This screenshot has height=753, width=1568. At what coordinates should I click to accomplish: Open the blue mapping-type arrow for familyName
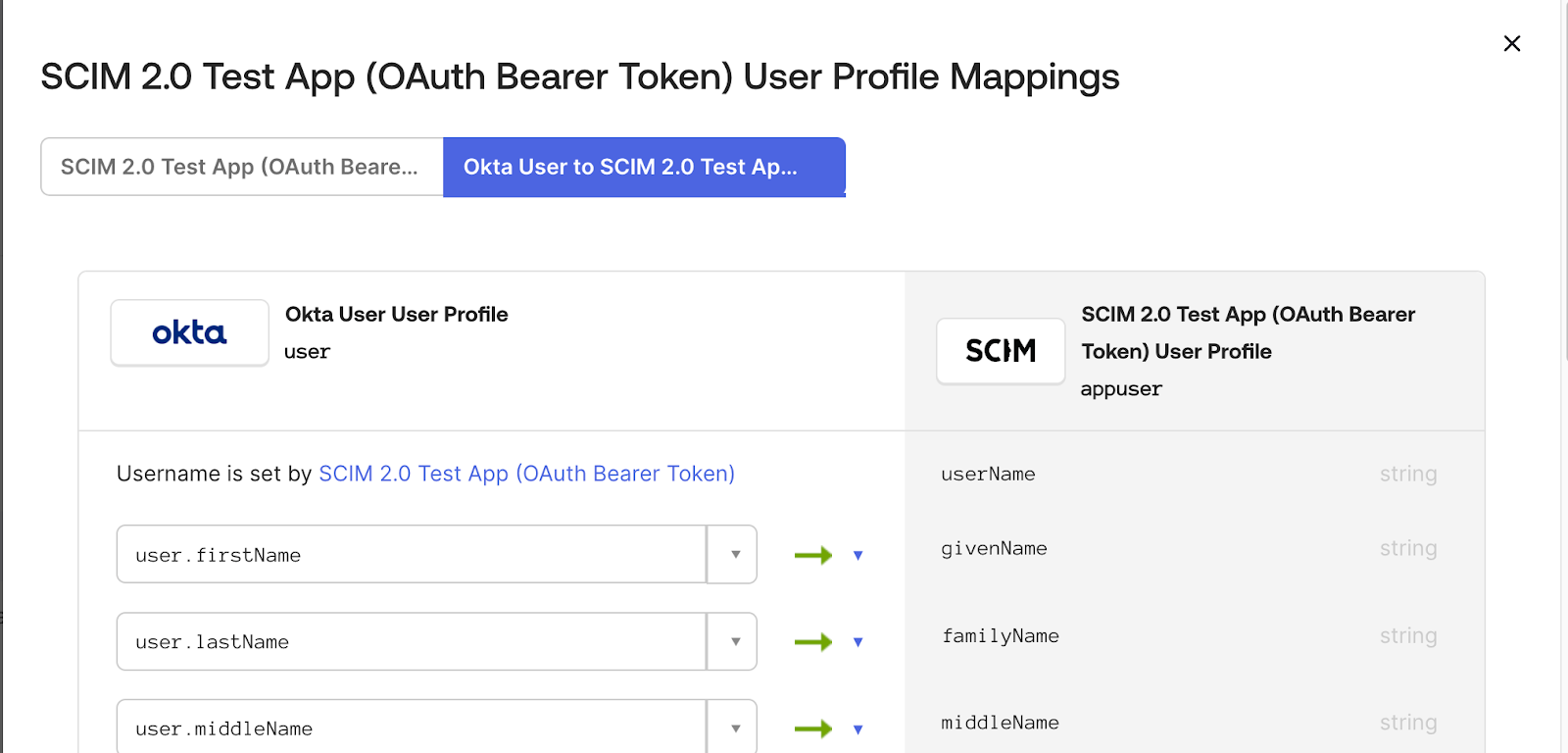[858, 643]
